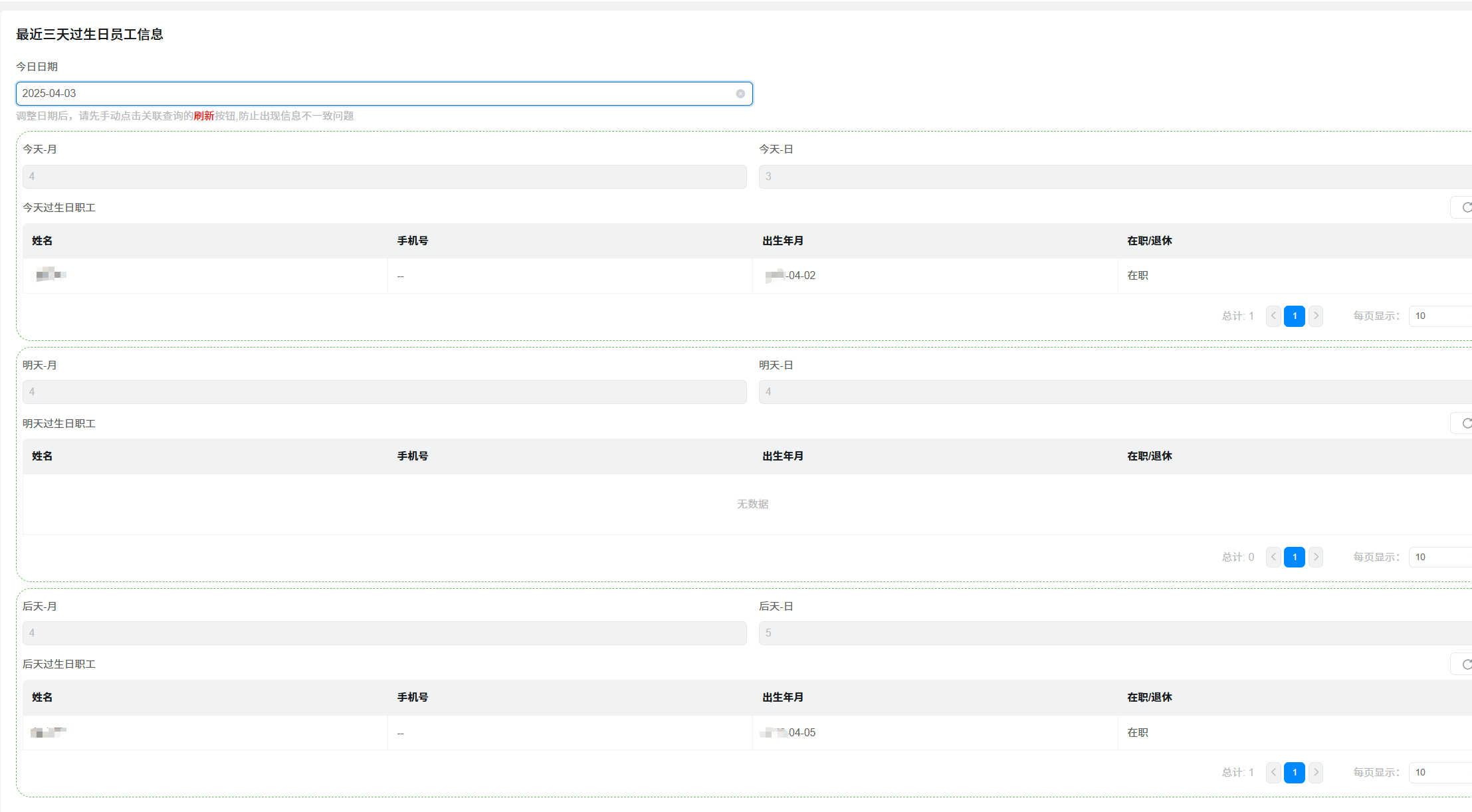Go to next page in 今天 table
Image resolution: width=1472 pixels, height=812 pixels.
pyautogui.click(x=1316, y=316)
